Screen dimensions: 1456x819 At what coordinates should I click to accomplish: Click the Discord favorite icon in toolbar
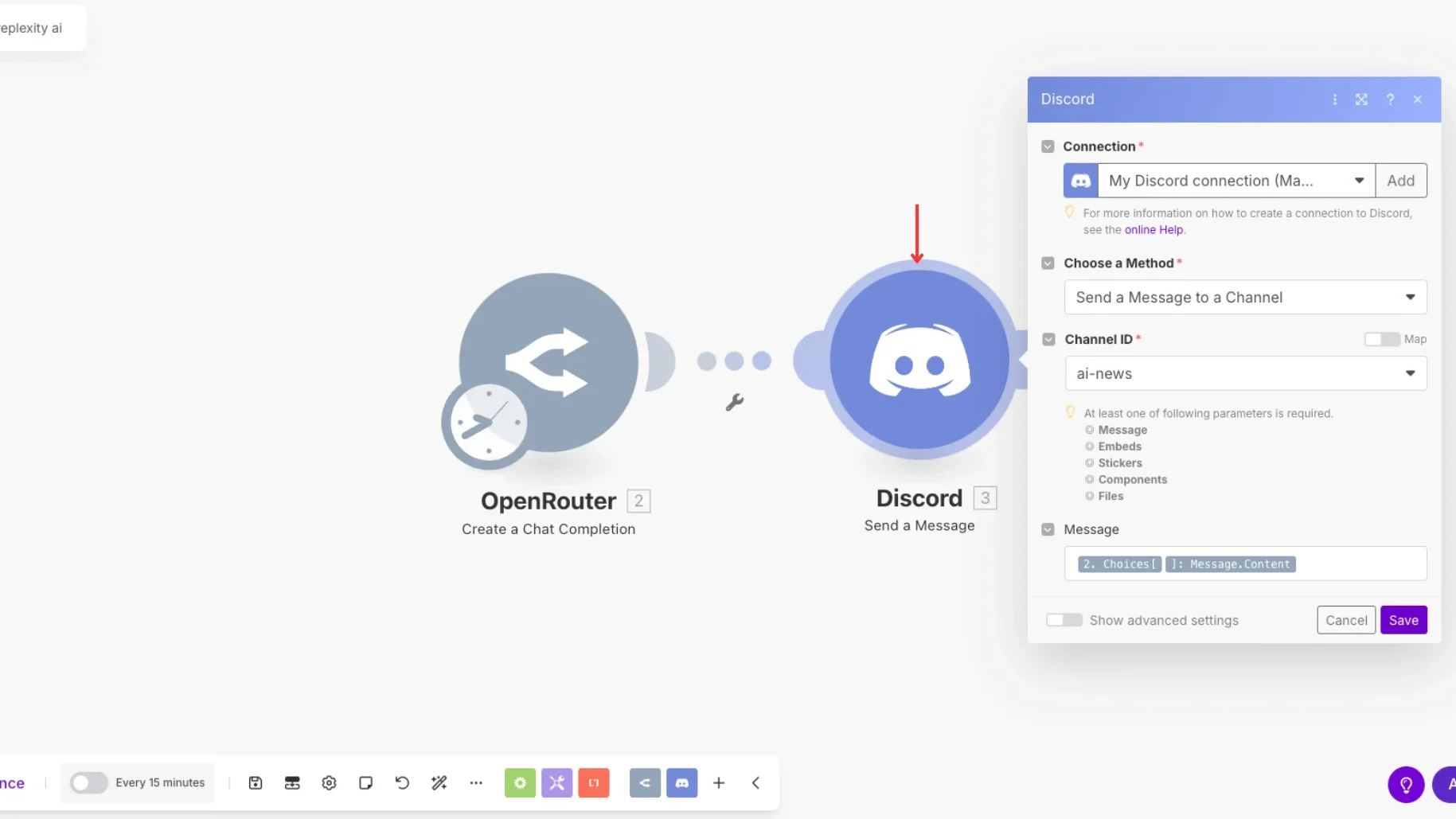(x=682, y=783)
